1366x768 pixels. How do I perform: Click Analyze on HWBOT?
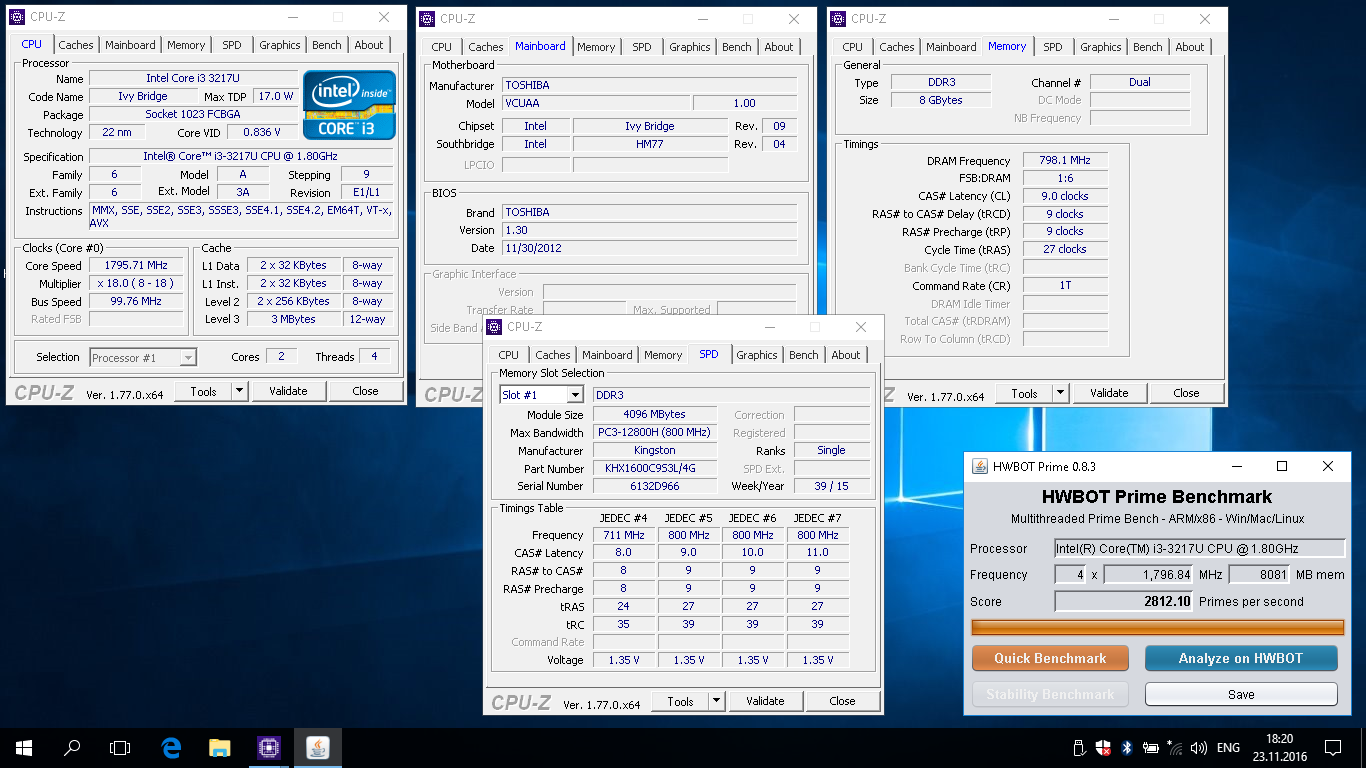pyautogui.click(x=1241, y=658)
